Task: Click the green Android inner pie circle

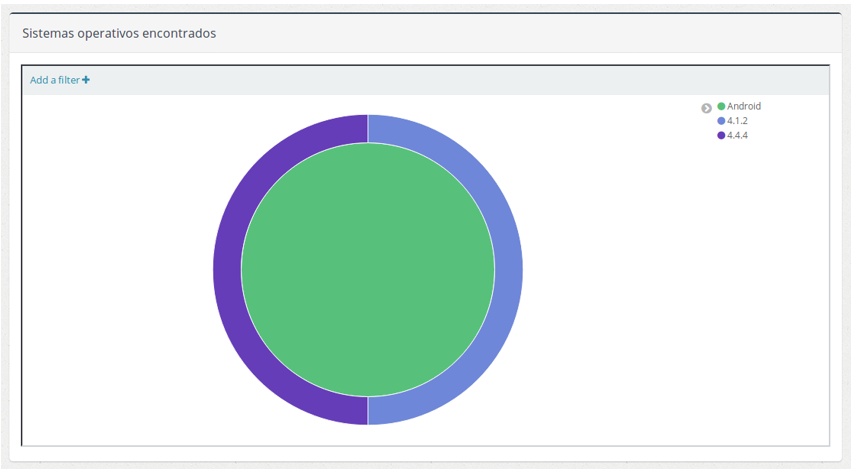Action: [x=368, y=270]
